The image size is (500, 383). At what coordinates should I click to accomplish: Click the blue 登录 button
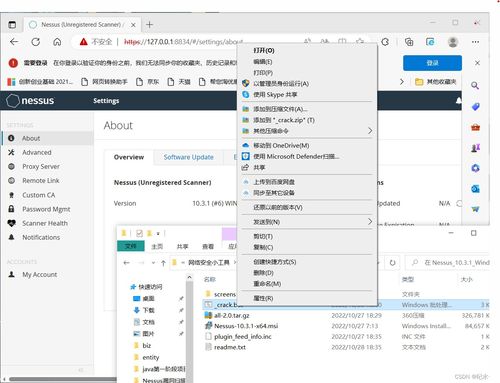432,63
